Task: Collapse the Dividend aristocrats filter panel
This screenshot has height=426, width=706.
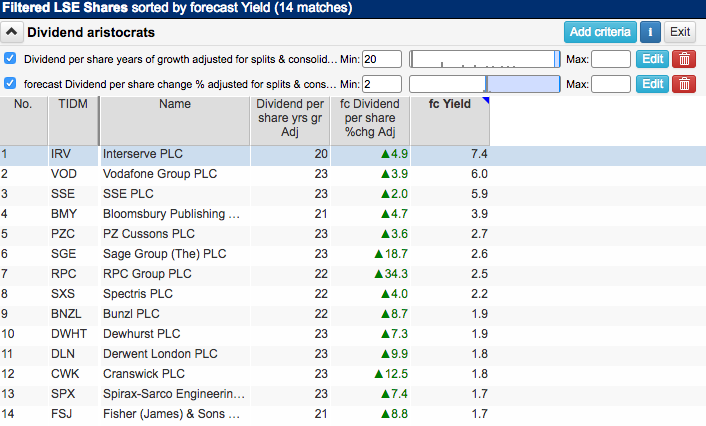Action: pos(11,32)
